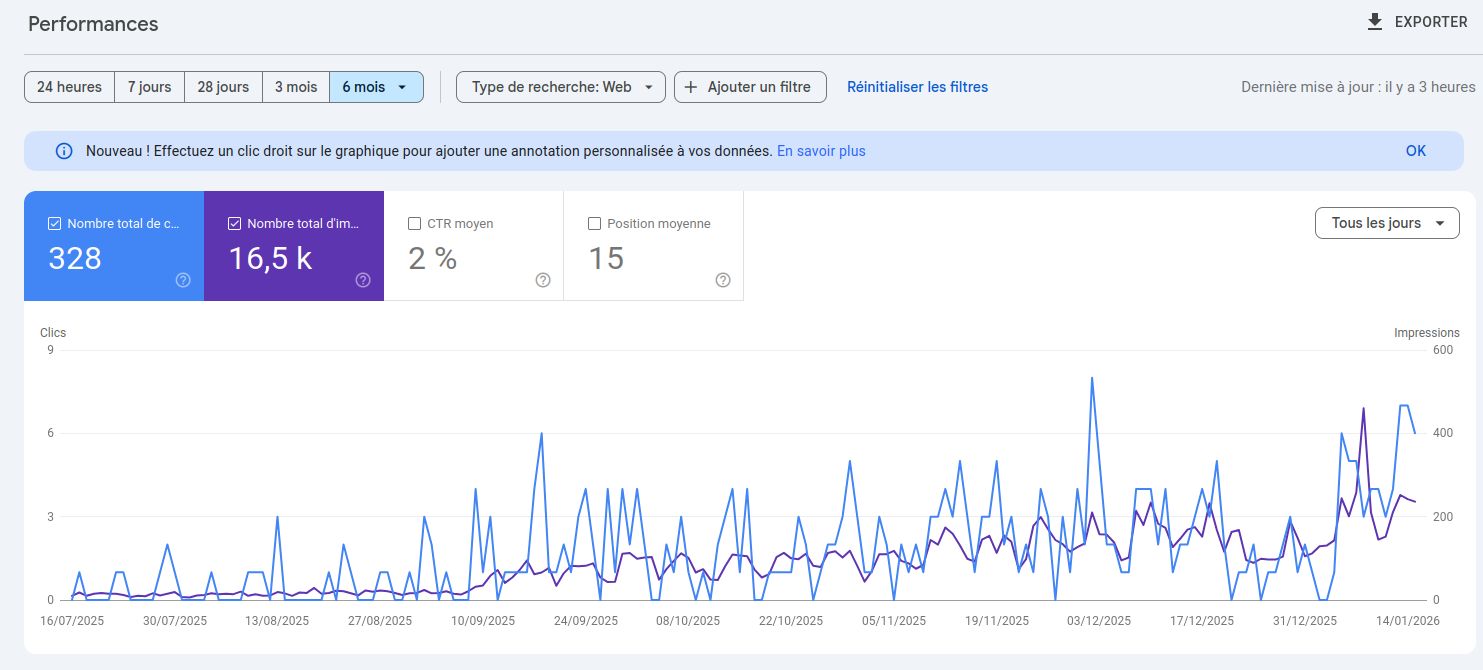Click the help icon on Position moyenne card
1483x670 pixels.
pos(723,281)
